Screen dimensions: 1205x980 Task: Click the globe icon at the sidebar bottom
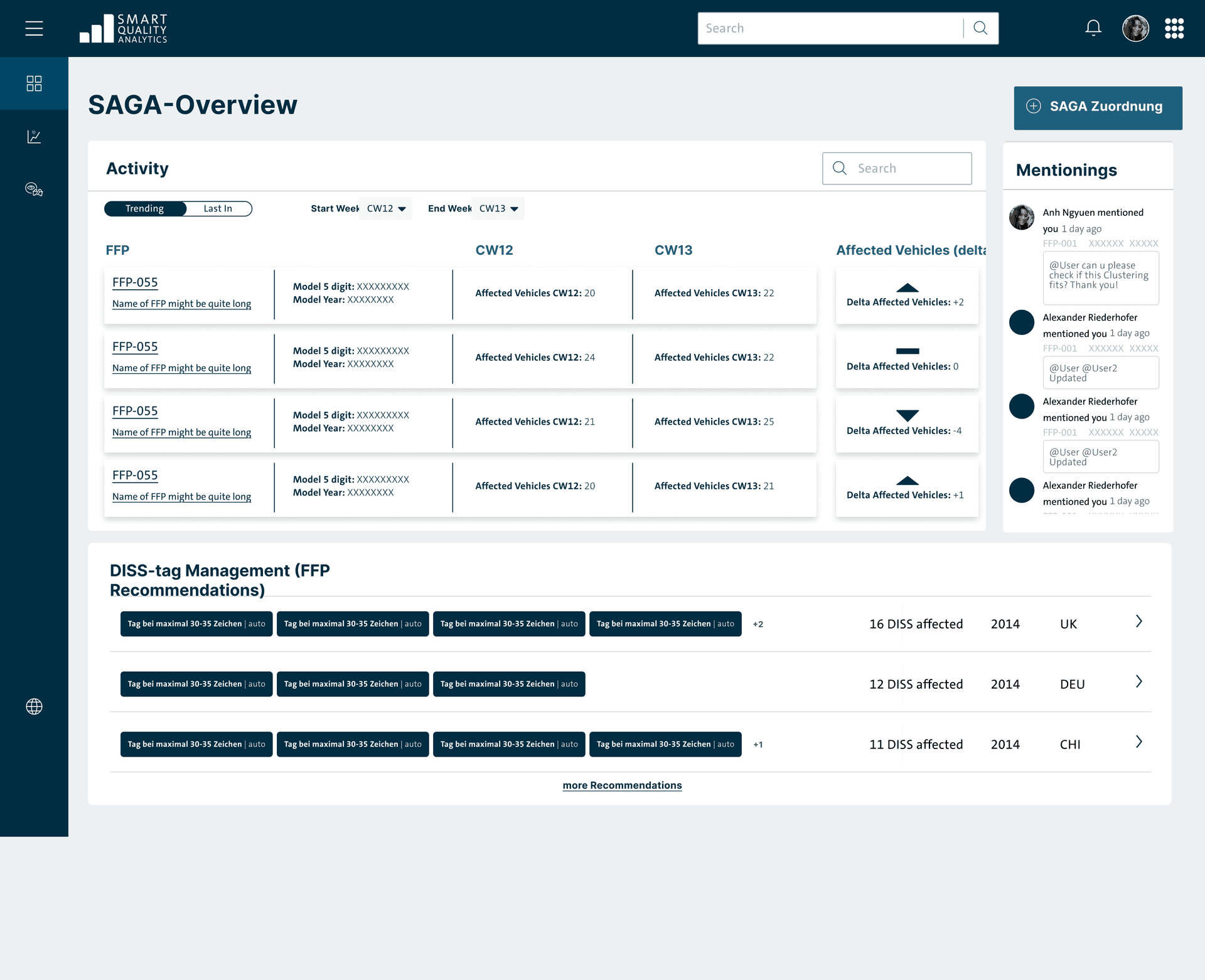[34, 706]
